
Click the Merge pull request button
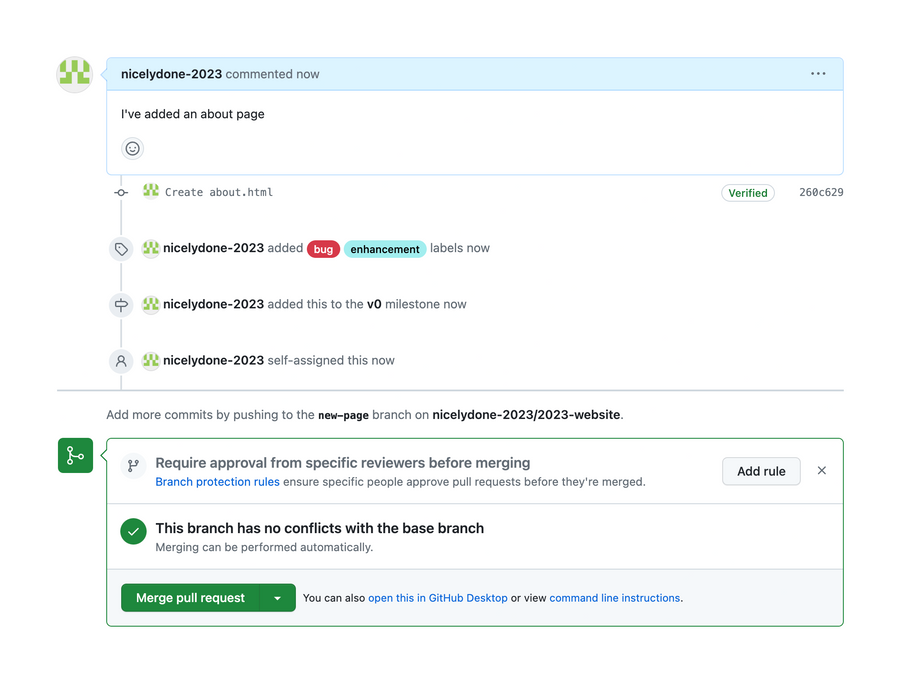(x=190, y=597)
